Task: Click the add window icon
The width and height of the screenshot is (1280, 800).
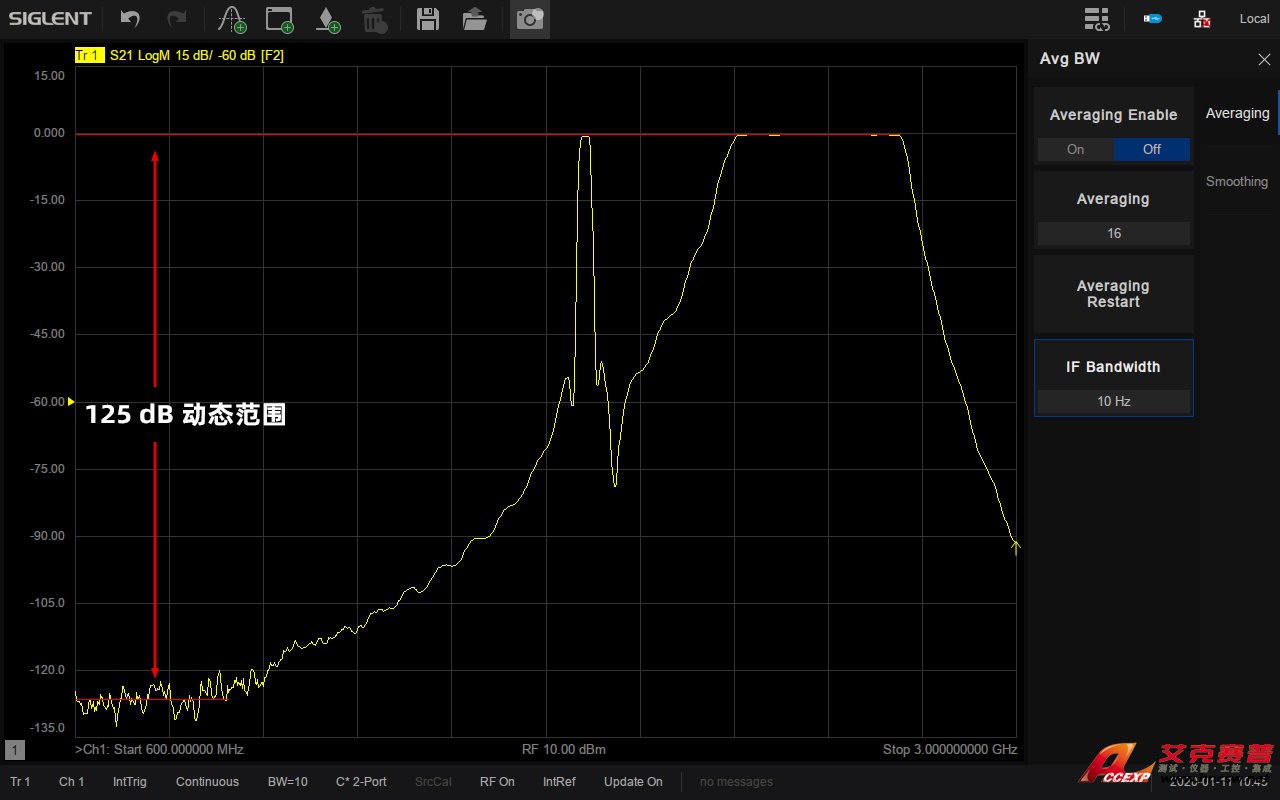Action: (x=280, y=19)
